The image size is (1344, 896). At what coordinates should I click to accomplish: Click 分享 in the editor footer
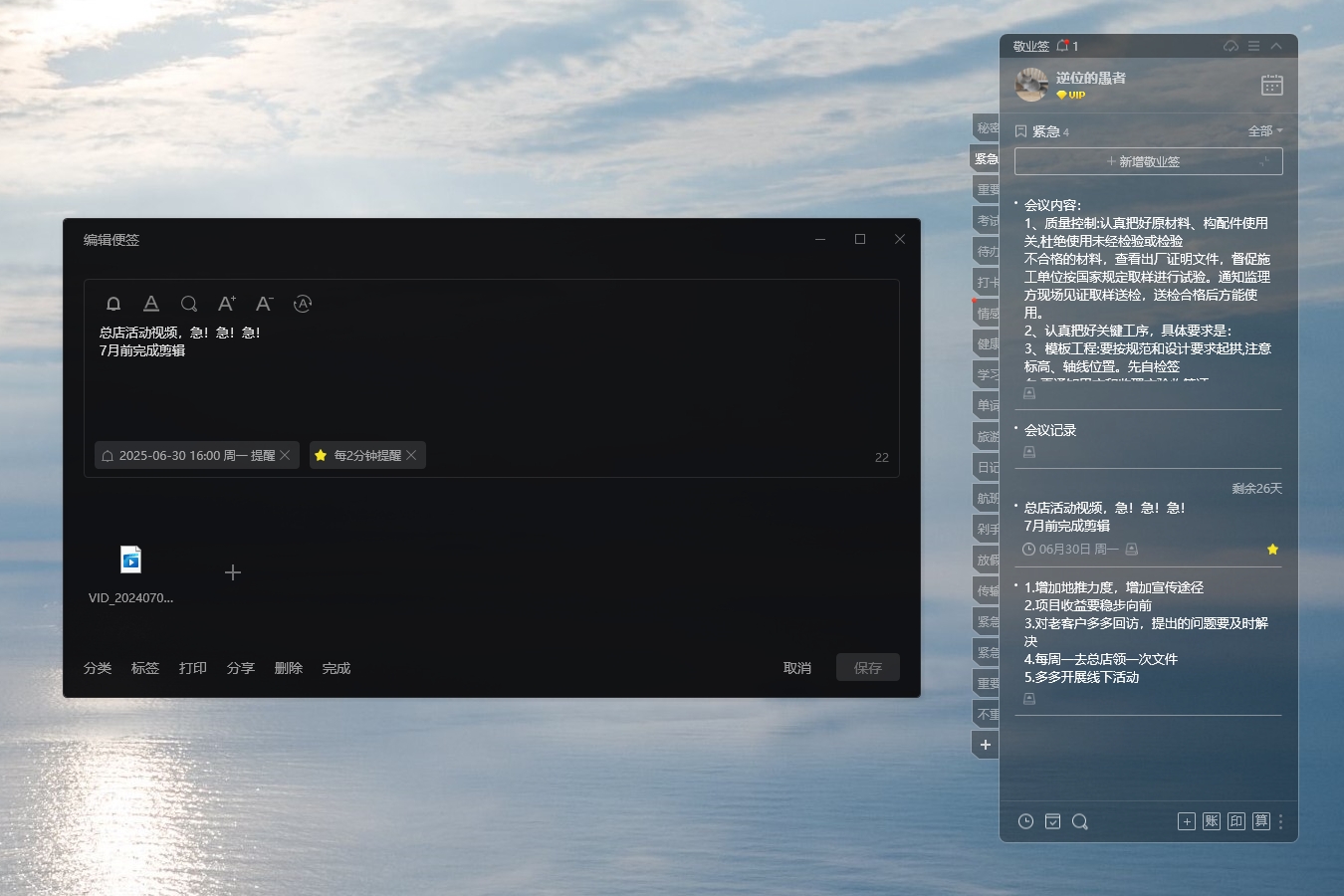pyautogui.click(x=241, y=668)
